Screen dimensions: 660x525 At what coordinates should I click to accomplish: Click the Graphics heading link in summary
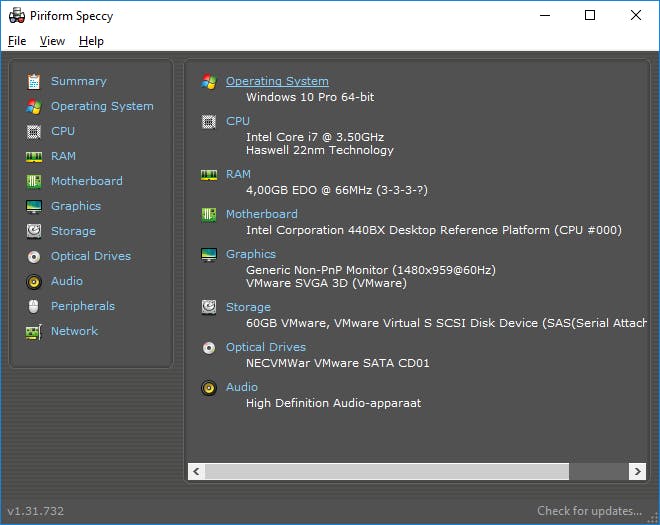(251, 254)
